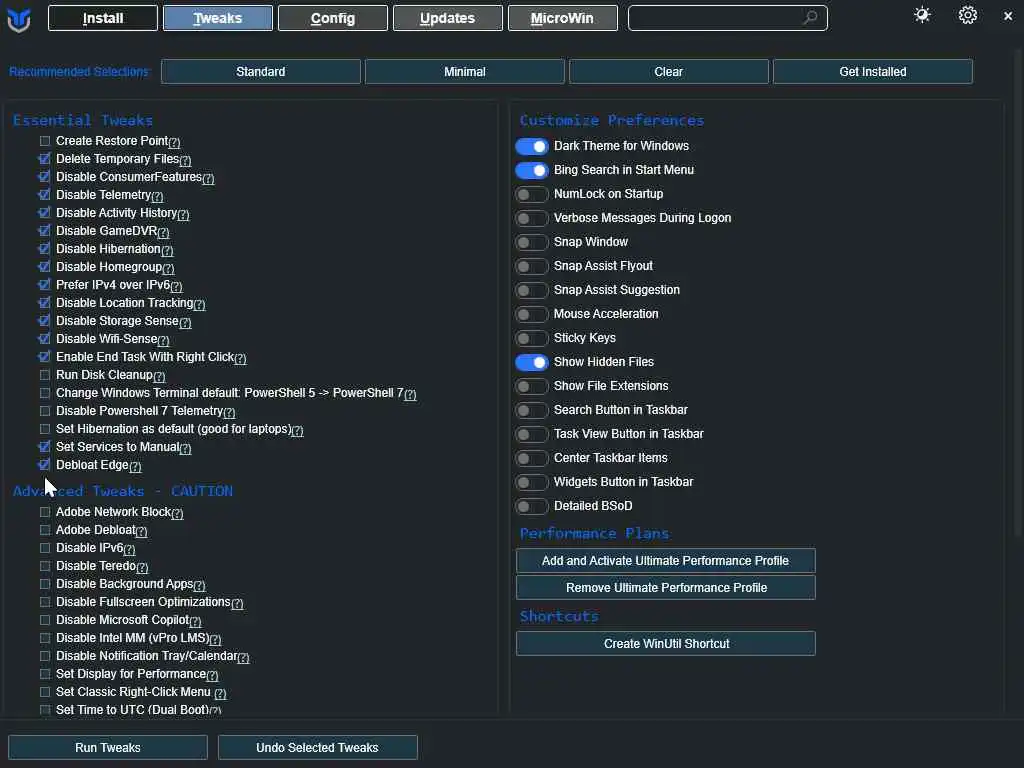Open help (?) for Disable Storage Sense
The image size is (1024, 768).
tap(185, 322)
